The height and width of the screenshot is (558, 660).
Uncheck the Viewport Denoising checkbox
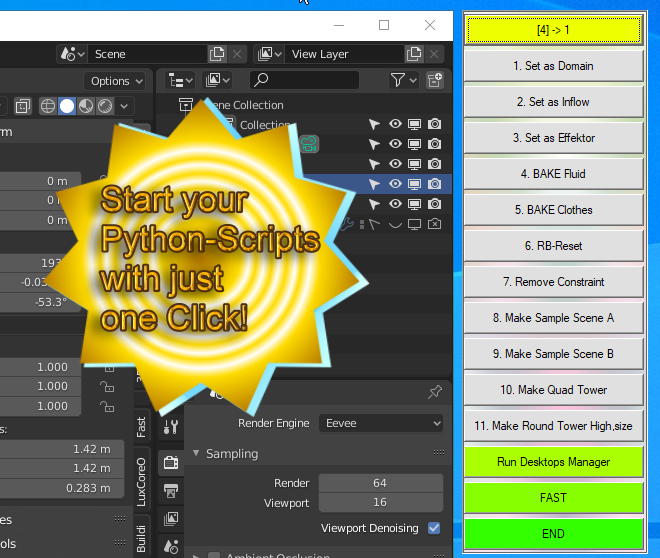click(x=434, y=528)
